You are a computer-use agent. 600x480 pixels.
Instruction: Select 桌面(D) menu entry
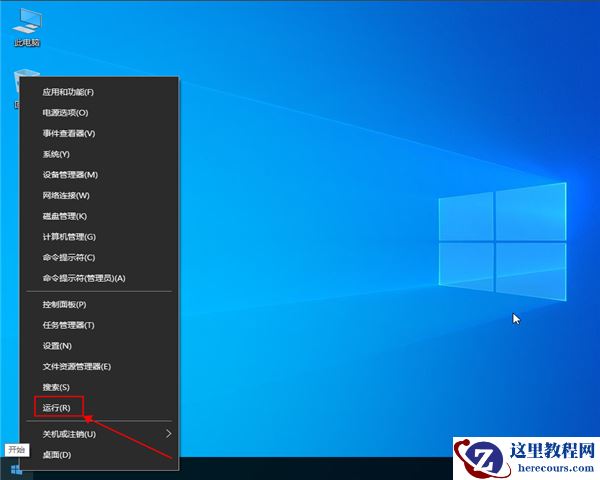click(x=99, y=455)
